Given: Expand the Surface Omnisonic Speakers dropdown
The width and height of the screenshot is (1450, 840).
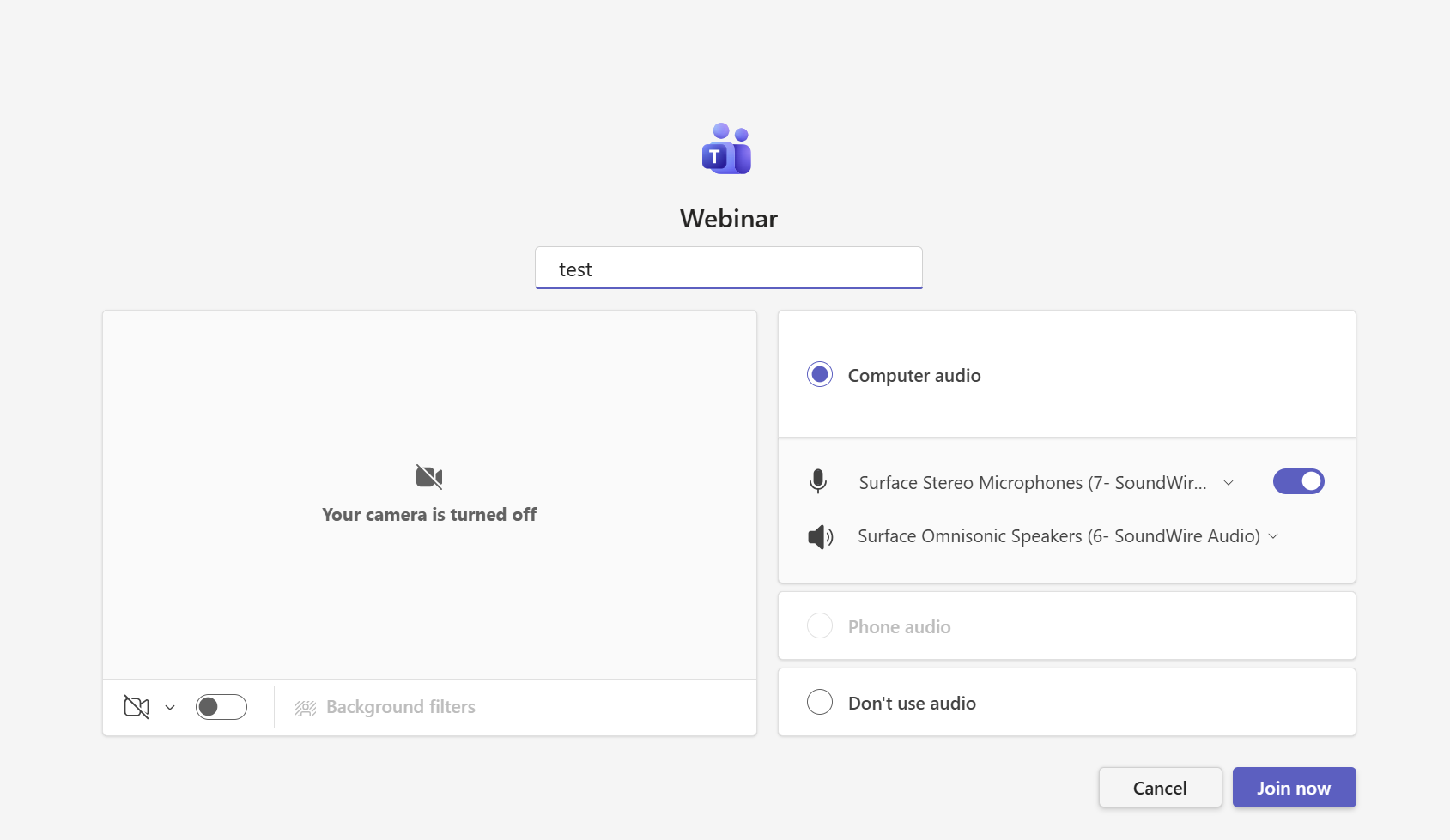Looking at the screenshot, I should point(1273,536).
